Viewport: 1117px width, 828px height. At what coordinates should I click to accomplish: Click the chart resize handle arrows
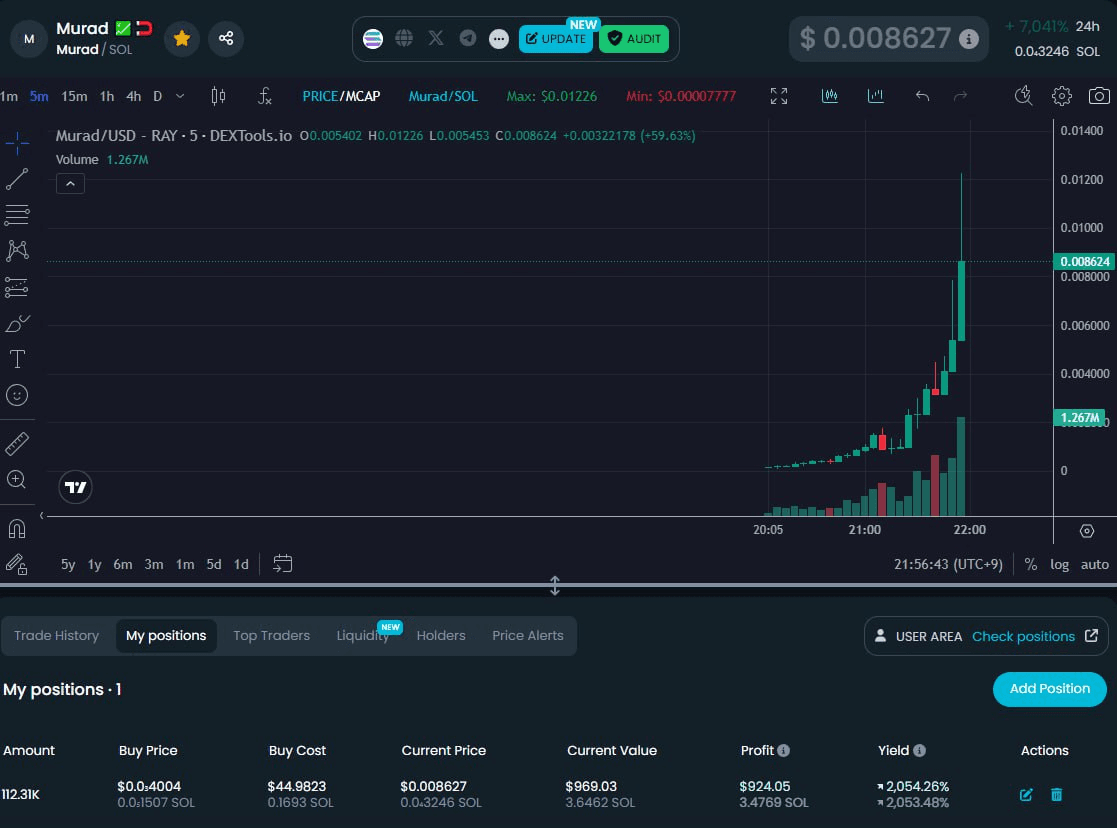pyautogui.click(x=555, y=586)
